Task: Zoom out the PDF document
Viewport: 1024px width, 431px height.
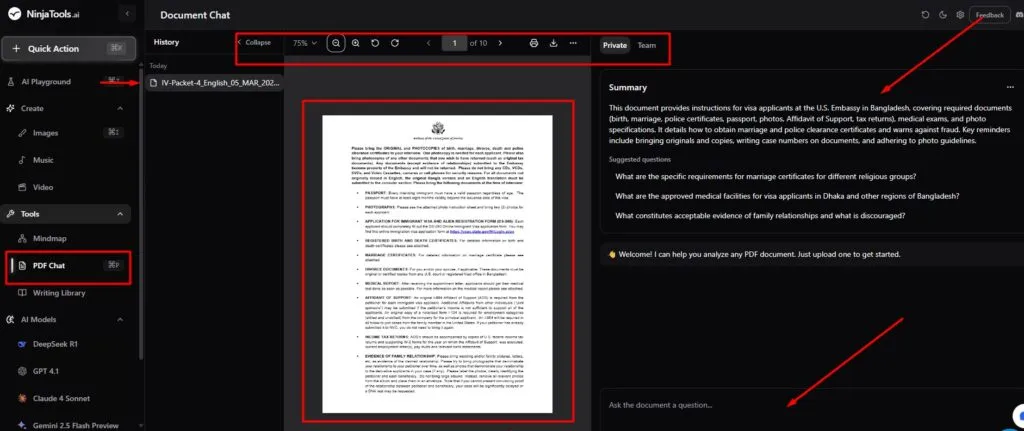Action: [336, 43]
